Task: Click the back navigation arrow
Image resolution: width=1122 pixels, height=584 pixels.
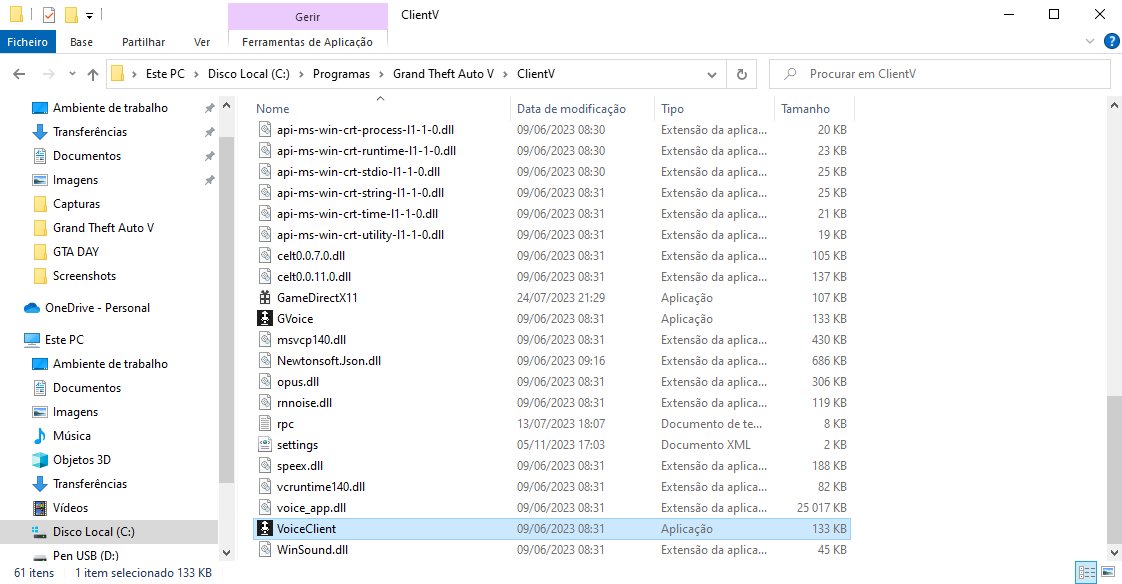Action: pyautogui.click(x=19, y=74)
